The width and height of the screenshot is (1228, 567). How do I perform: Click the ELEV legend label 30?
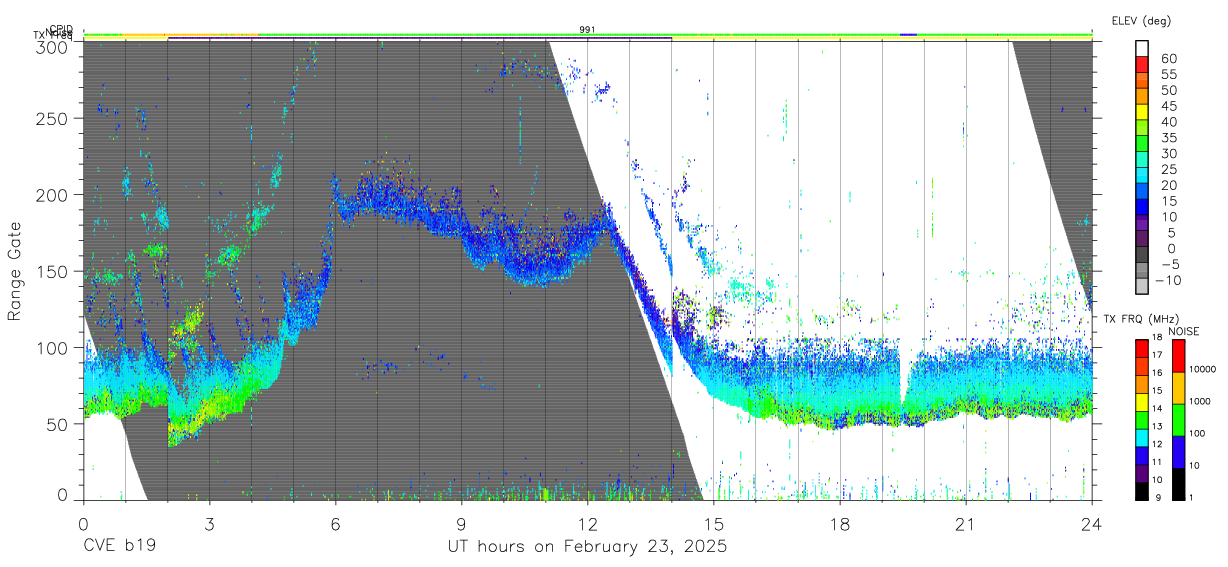click(x=1168, y=153)
